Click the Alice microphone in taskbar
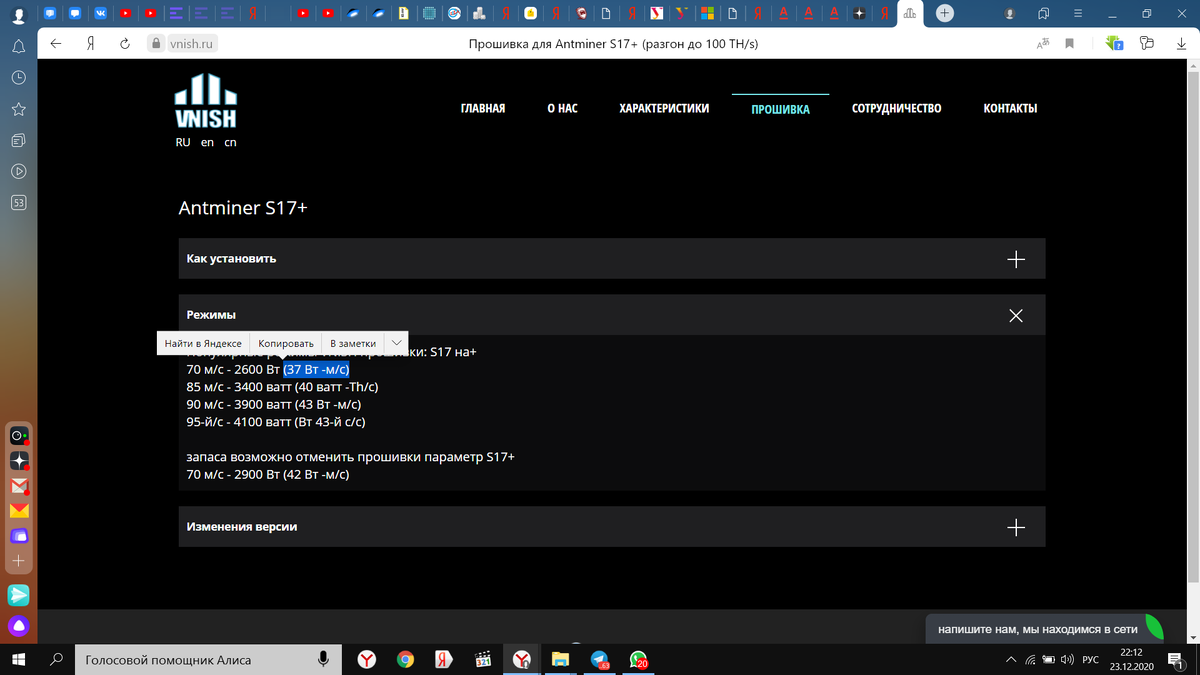The width and height of the screenshot is (1200, 675). 324,659
